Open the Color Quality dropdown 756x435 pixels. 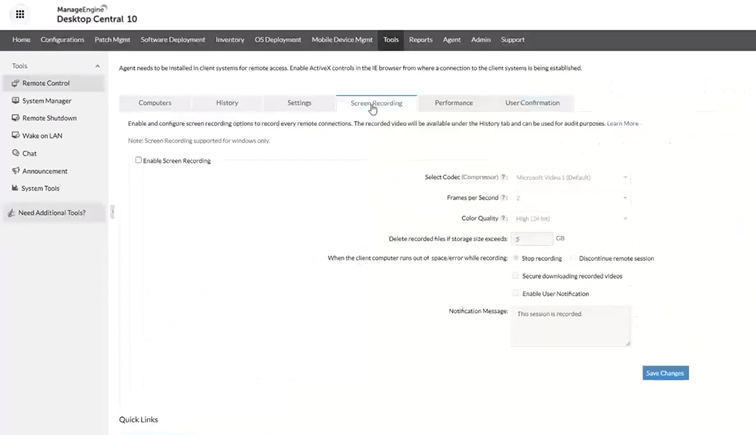pyautogui.click(x=571, y=218)
